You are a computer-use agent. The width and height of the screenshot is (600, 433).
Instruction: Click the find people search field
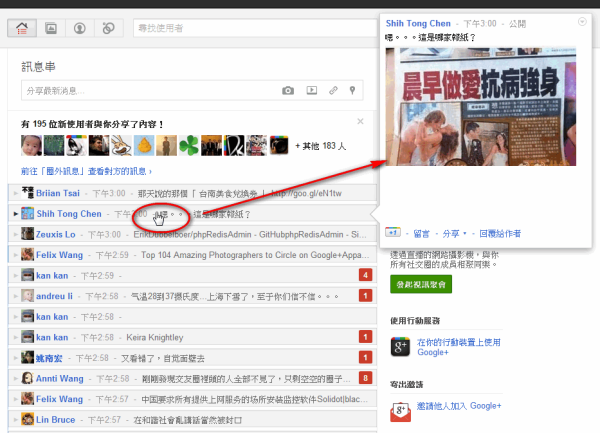[255, 28]
